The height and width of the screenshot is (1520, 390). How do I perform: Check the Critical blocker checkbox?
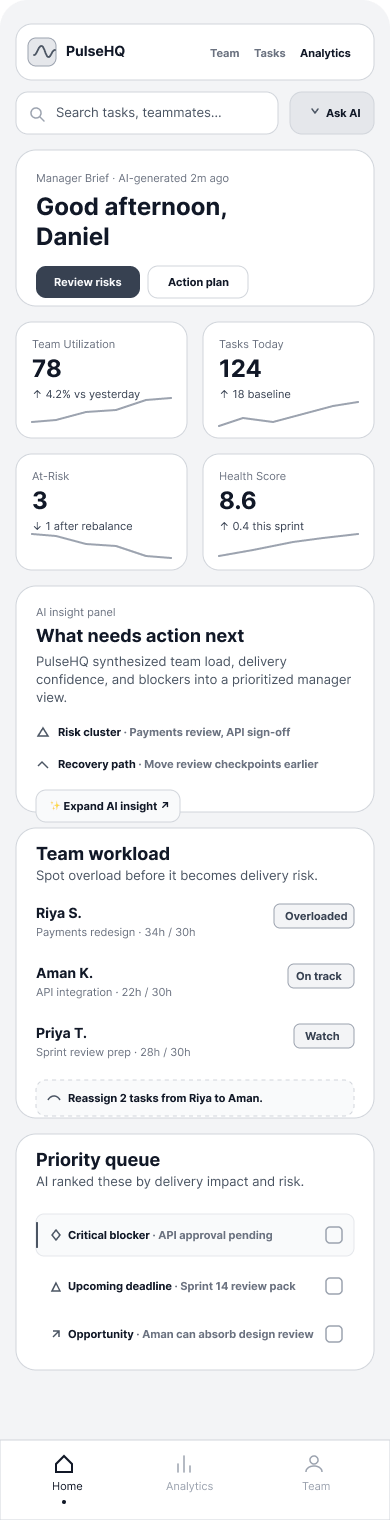334,1235
